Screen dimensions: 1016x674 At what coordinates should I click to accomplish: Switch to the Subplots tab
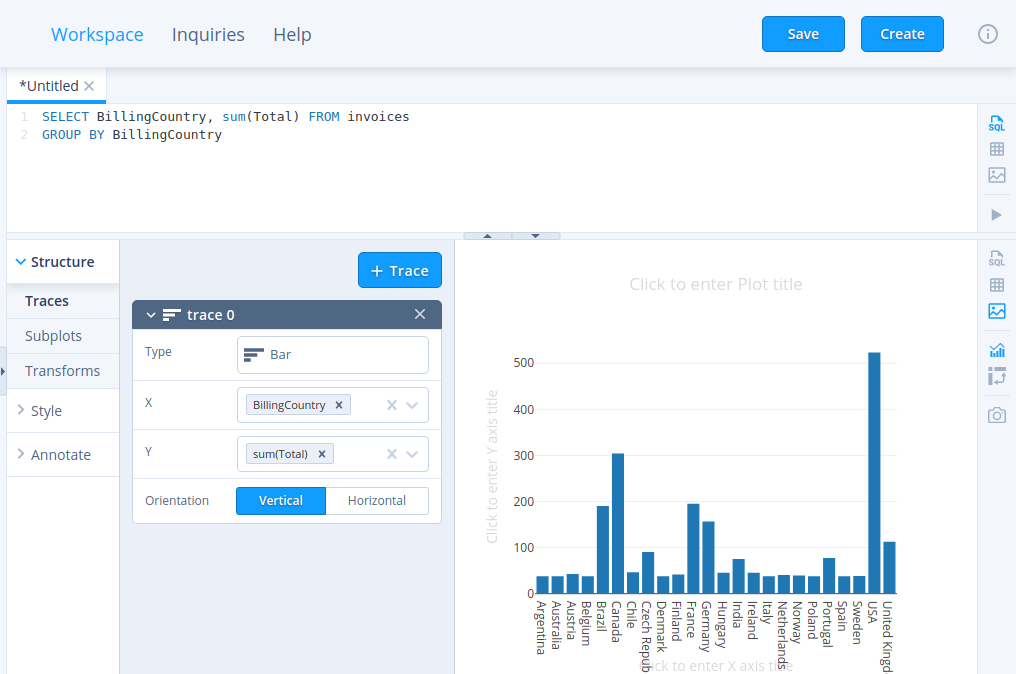(54, 336)
